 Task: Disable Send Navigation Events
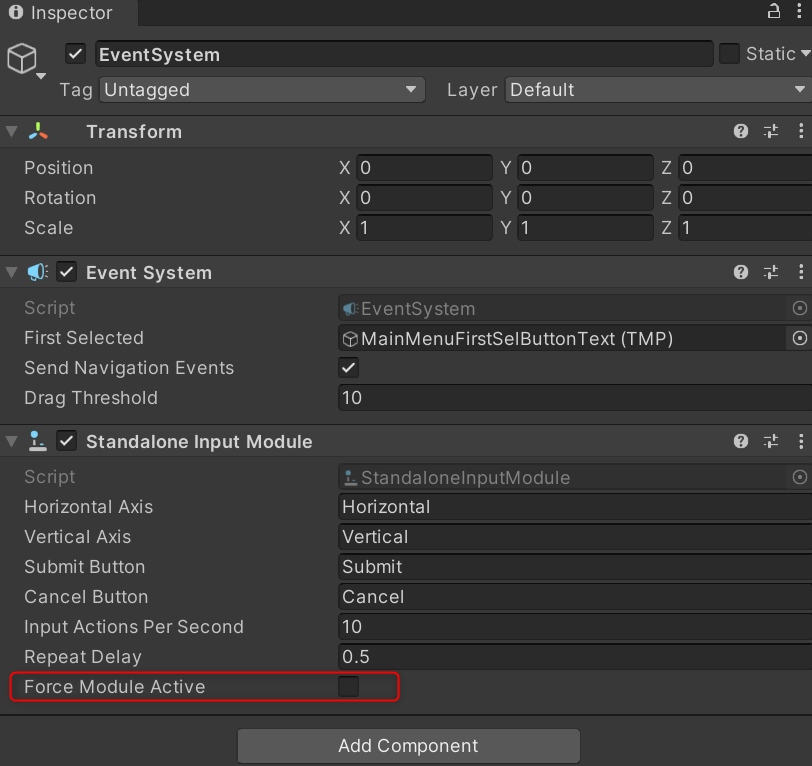(348, 368)
